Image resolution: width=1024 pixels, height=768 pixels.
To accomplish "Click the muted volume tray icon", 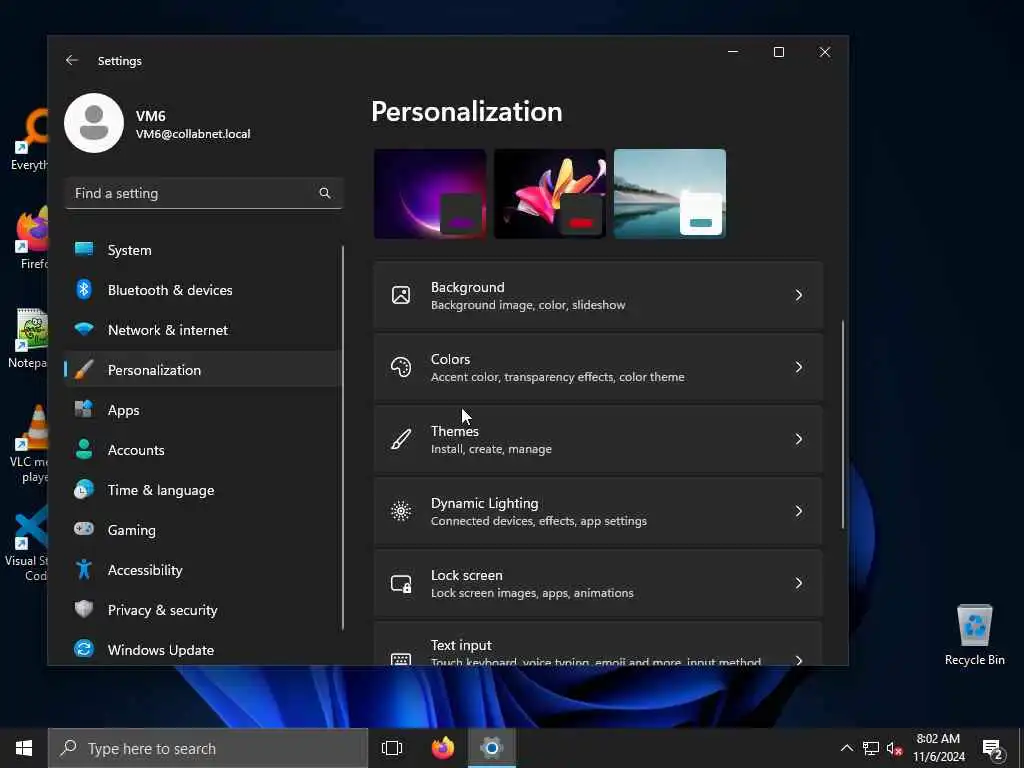I will (x=894, y=749).
